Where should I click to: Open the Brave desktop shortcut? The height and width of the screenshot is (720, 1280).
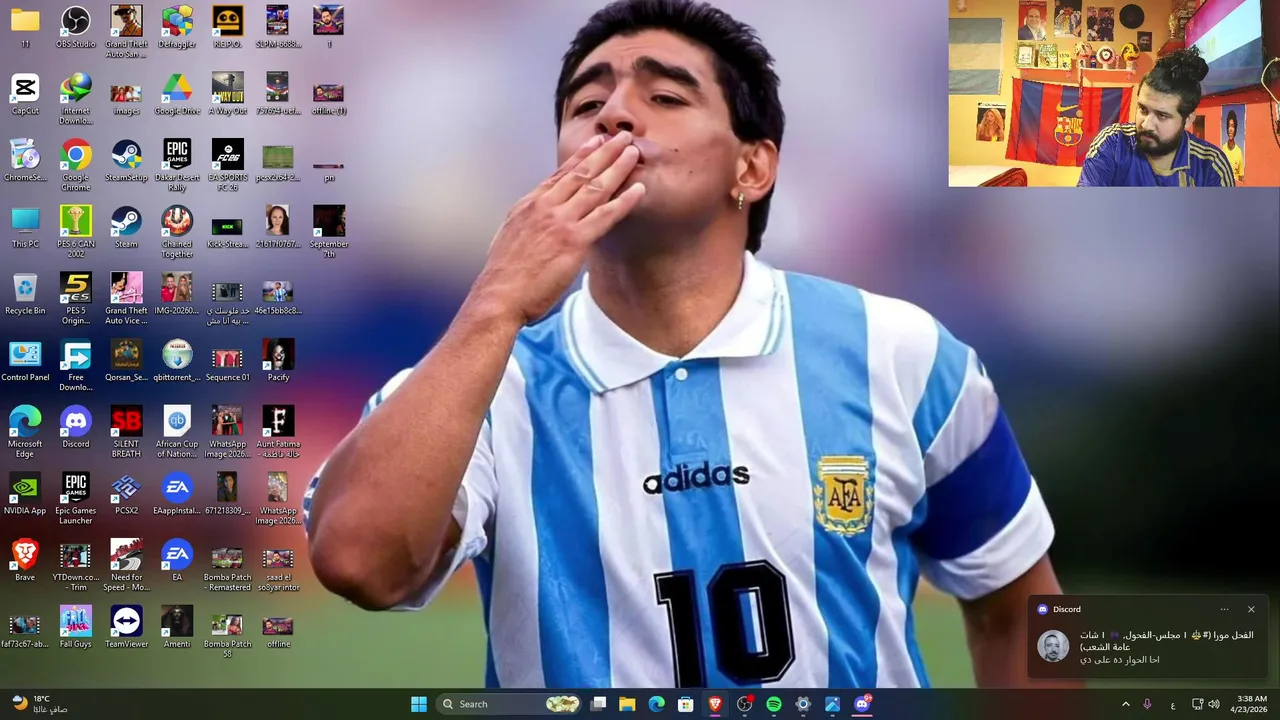pyautogui.click(x=25, y=560)
